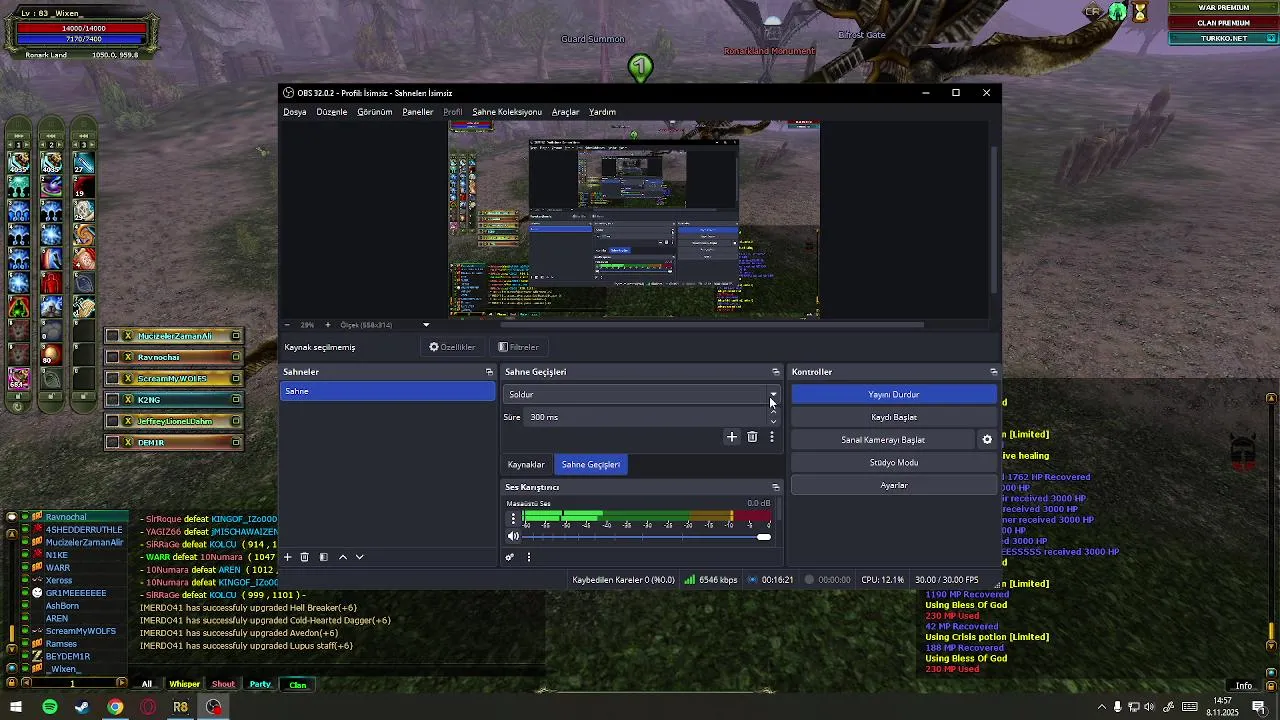Open audio mixer menu dots beside gears icon

[x=529, y=557]
